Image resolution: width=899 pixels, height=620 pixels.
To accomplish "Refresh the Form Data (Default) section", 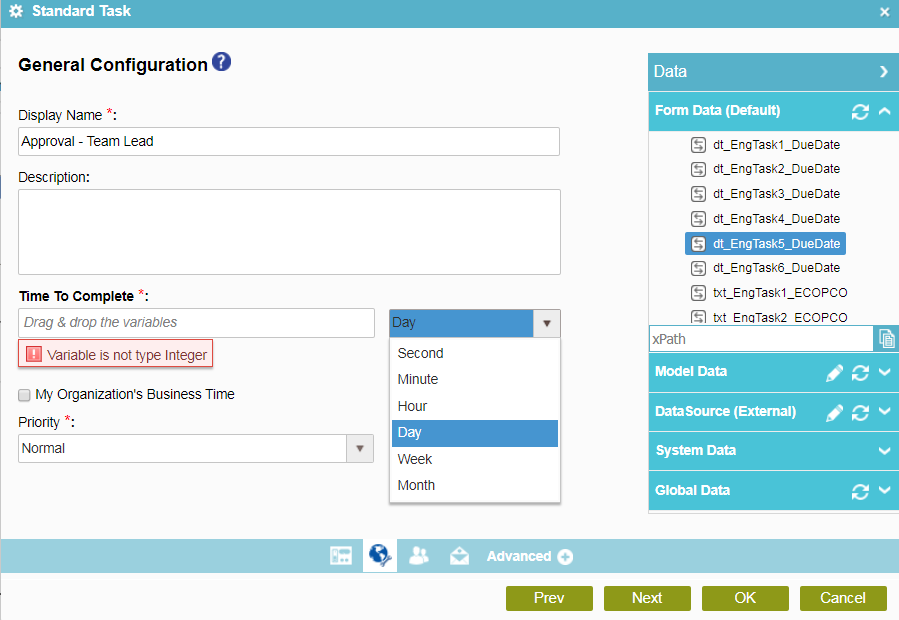I will (860, 111).
